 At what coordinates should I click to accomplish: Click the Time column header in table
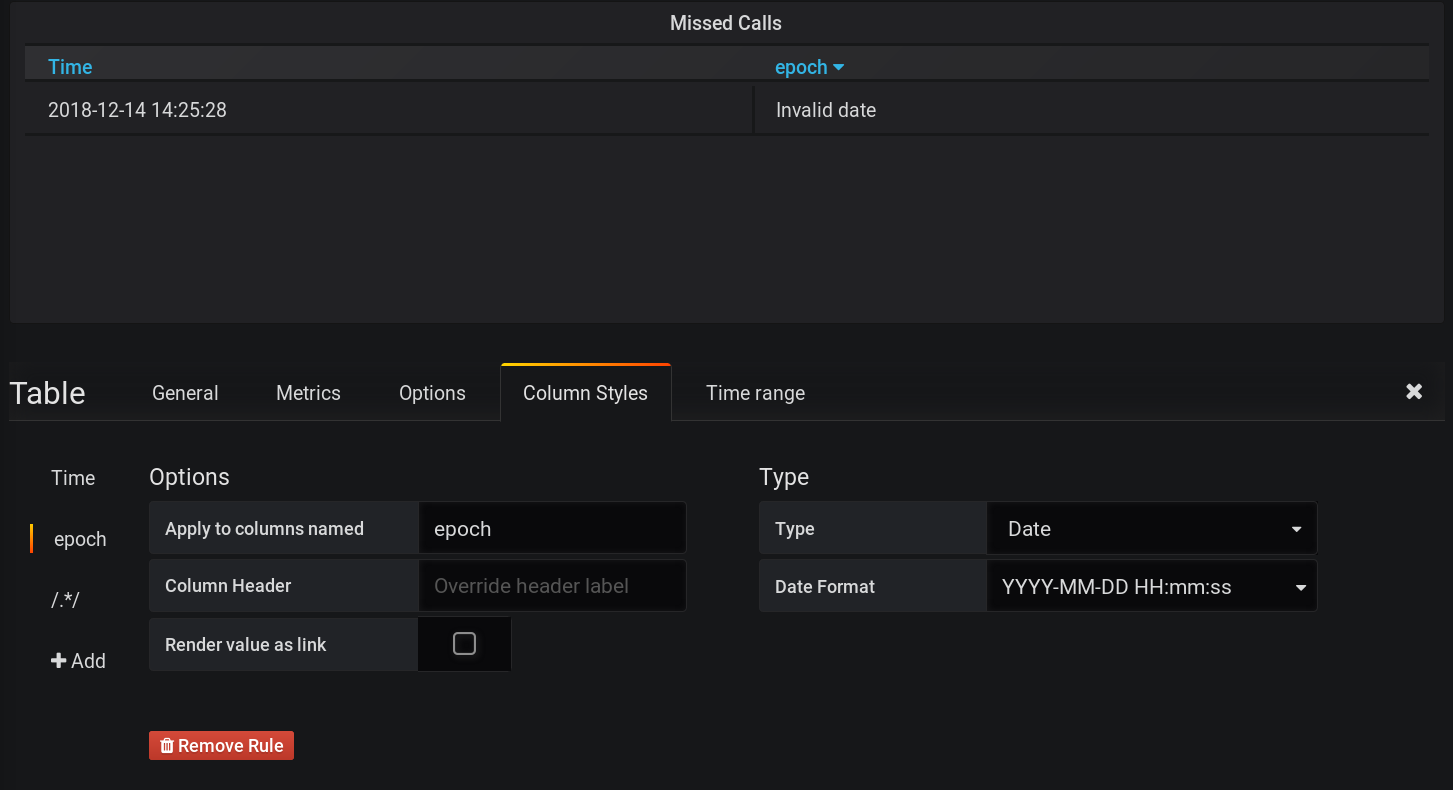[x=70, y=66]
